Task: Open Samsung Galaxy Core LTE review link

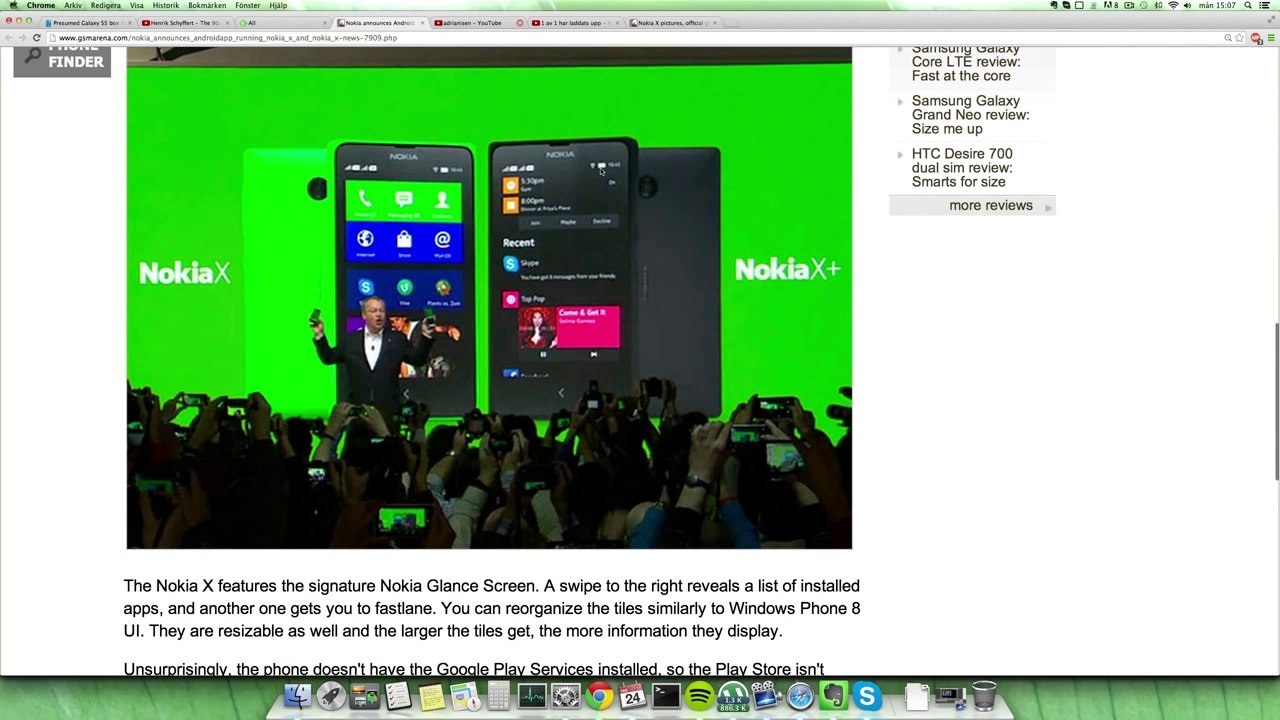Action: (x=966, y=62)
